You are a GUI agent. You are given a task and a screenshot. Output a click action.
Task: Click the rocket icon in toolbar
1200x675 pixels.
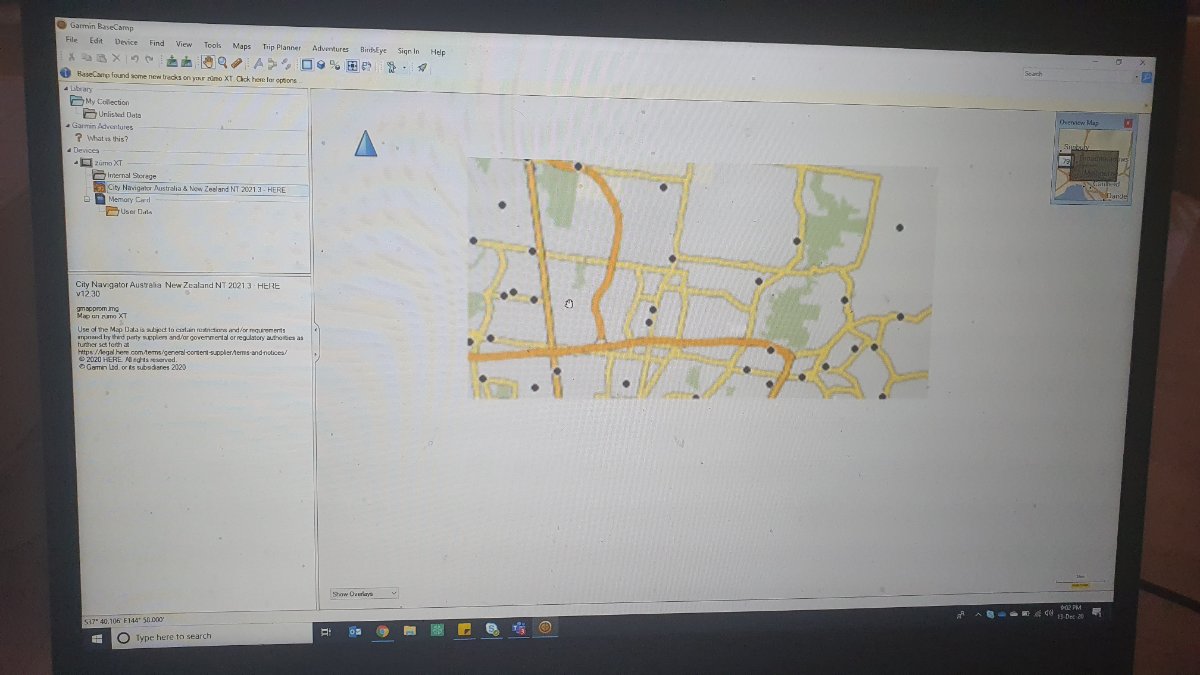pos(422,68)
